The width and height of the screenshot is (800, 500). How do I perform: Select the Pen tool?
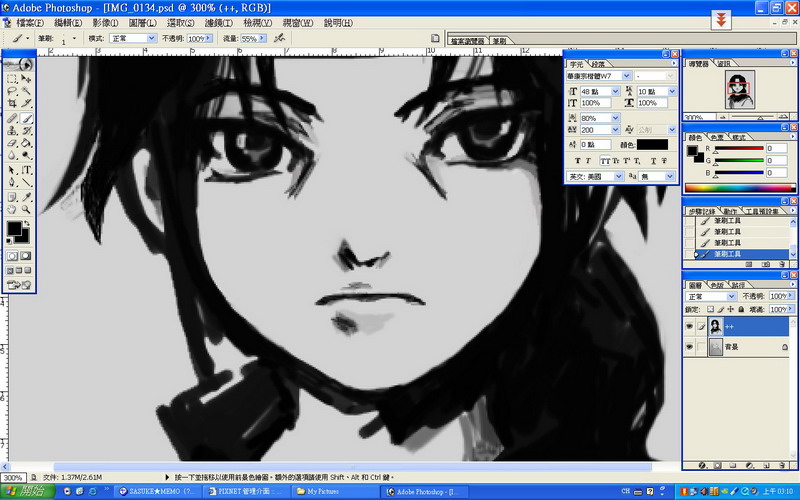[x=12, y=182]
